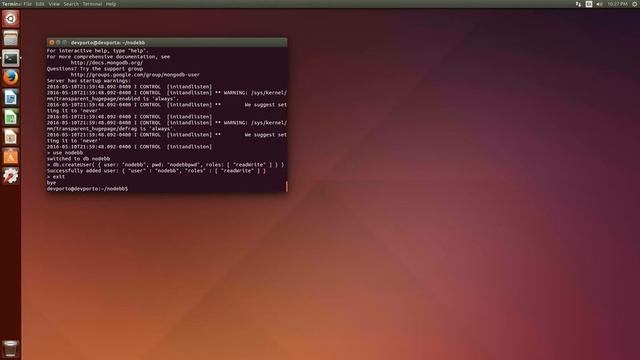Image resolution: width=640 pixels, height=360 pixels.
Task: Open the Search menu
Action: (x=71, y=4)
